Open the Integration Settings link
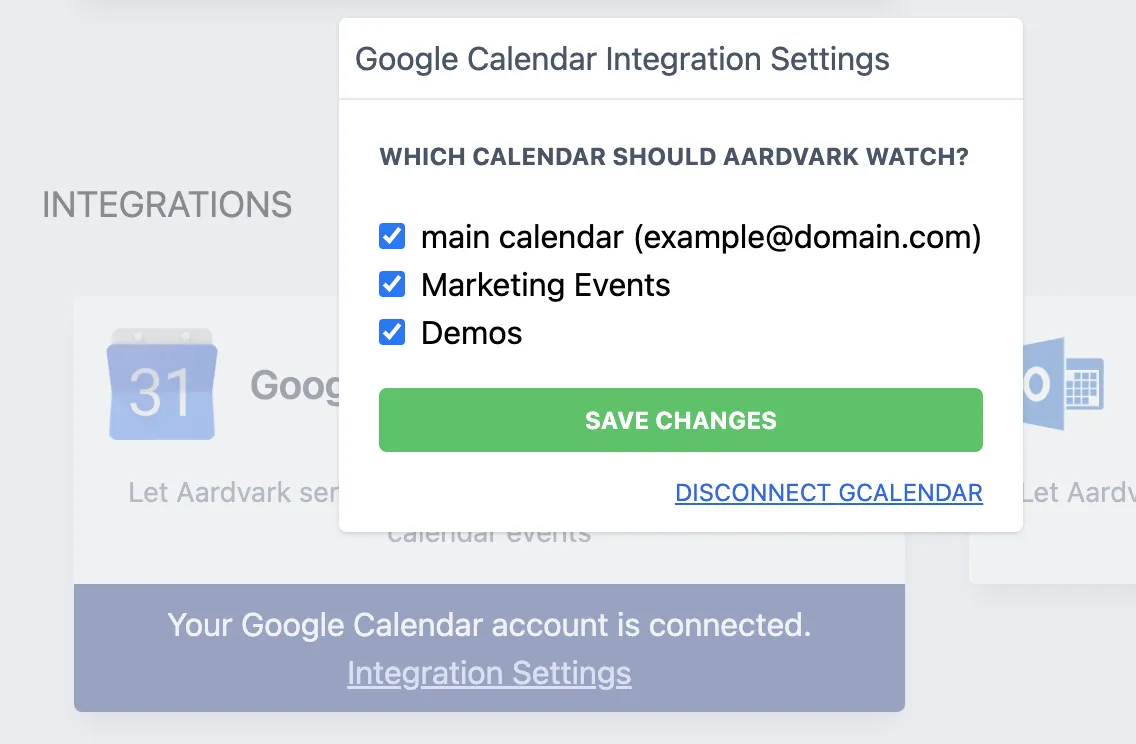 (x=489, y=673)
